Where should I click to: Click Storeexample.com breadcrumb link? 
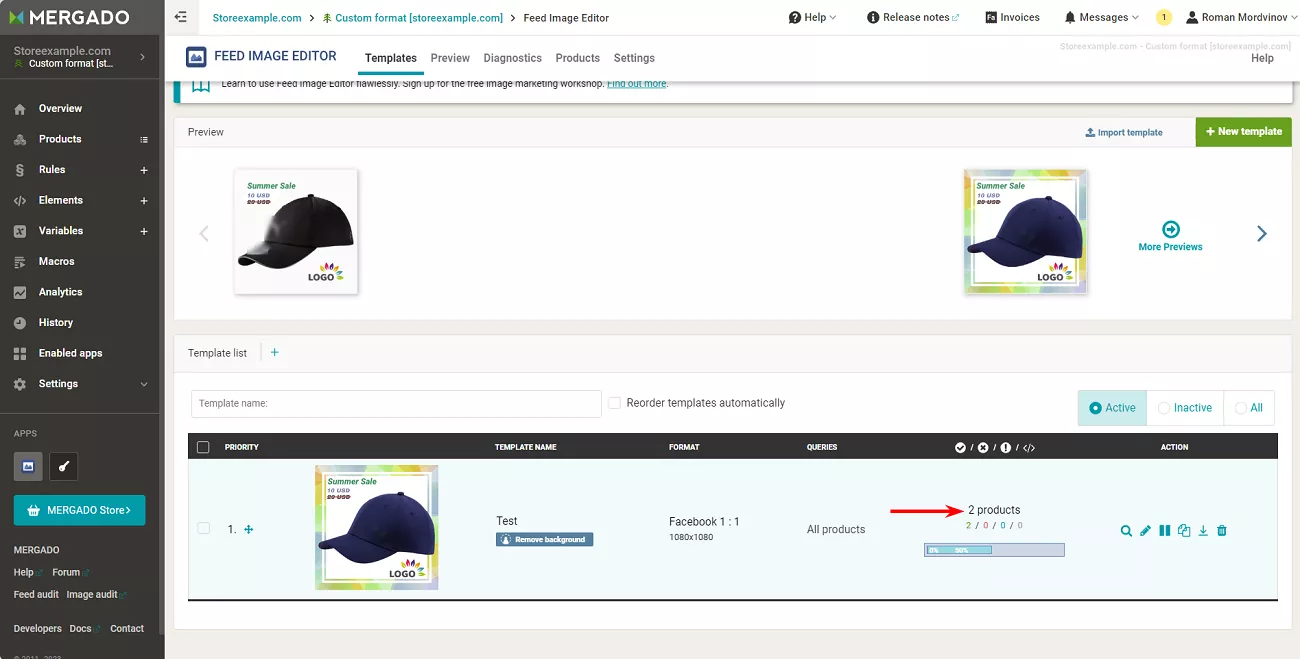pos(257,18)
